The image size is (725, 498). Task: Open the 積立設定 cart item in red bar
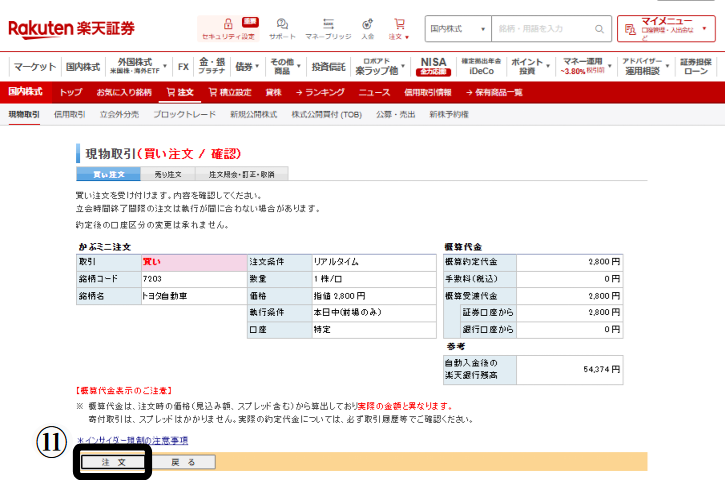(230, 92)
